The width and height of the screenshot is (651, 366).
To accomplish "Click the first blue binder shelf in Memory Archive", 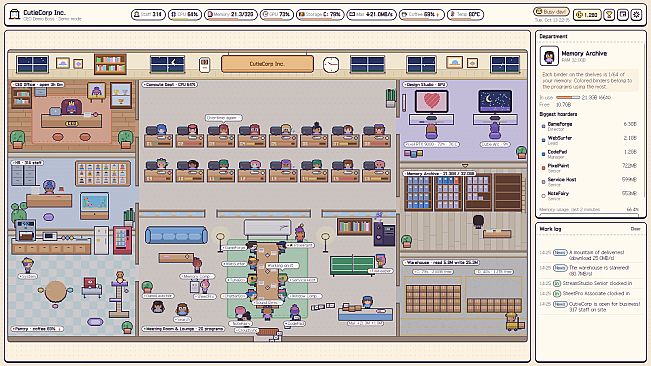I will (x=418, y=193).
